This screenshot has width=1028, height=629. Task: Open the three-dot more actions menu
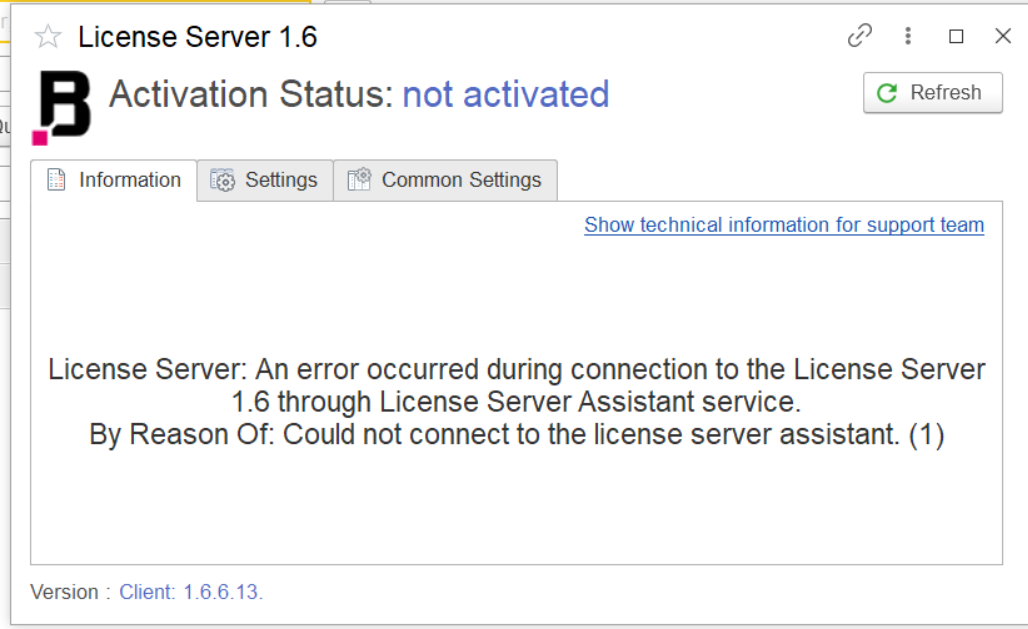click(908, 36)
